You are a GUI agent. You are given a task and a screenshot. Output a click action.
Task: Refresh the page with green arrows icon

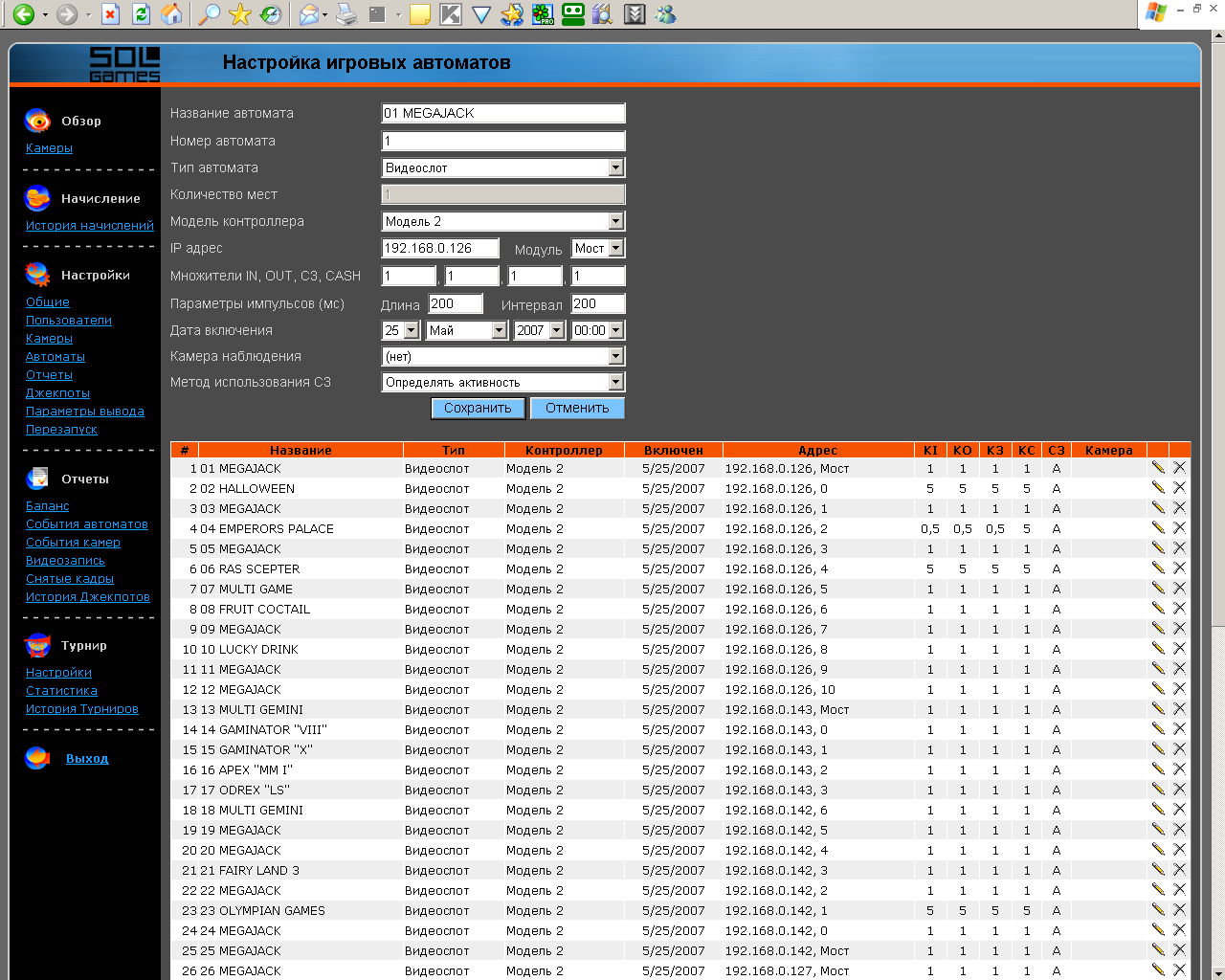[141, 13]
